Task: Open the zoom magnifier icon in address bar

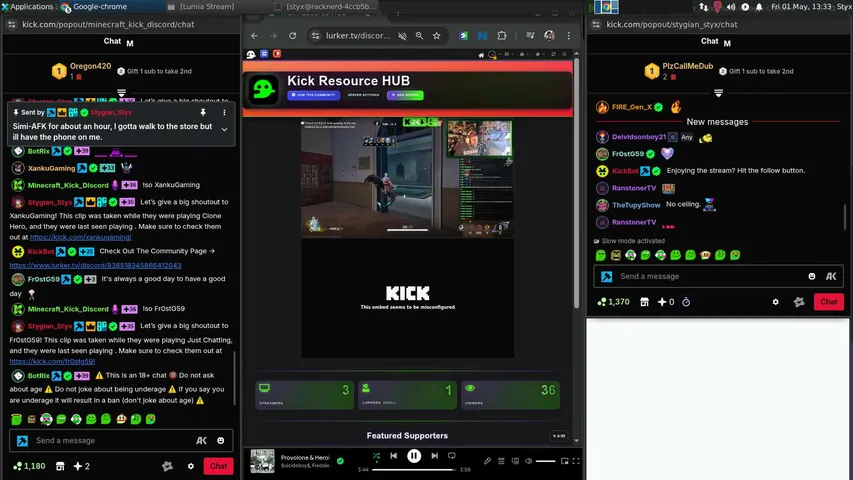Action: click(x=419, y=35)
